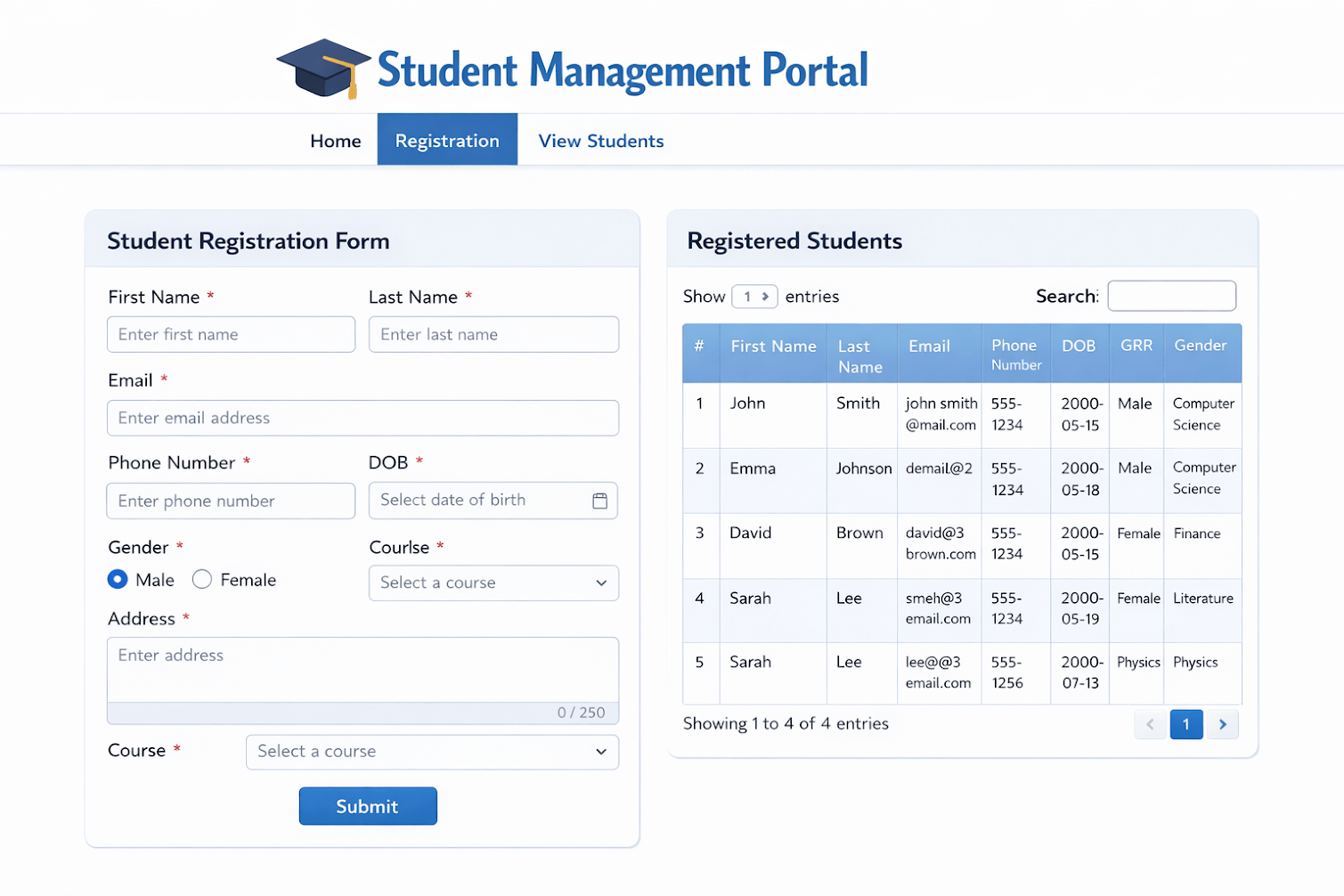Select page 1 in pagination
The image size is (1344, 896).
click(1186, 724)
